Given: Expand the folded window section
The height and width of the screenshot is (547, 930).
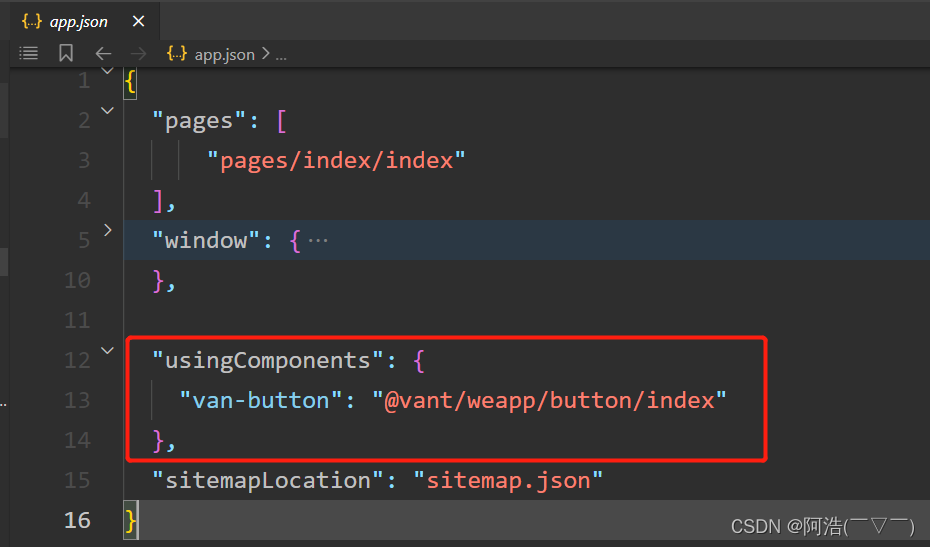Looking at the screenshot, I should pyautogui.click(x=108, y=231).
